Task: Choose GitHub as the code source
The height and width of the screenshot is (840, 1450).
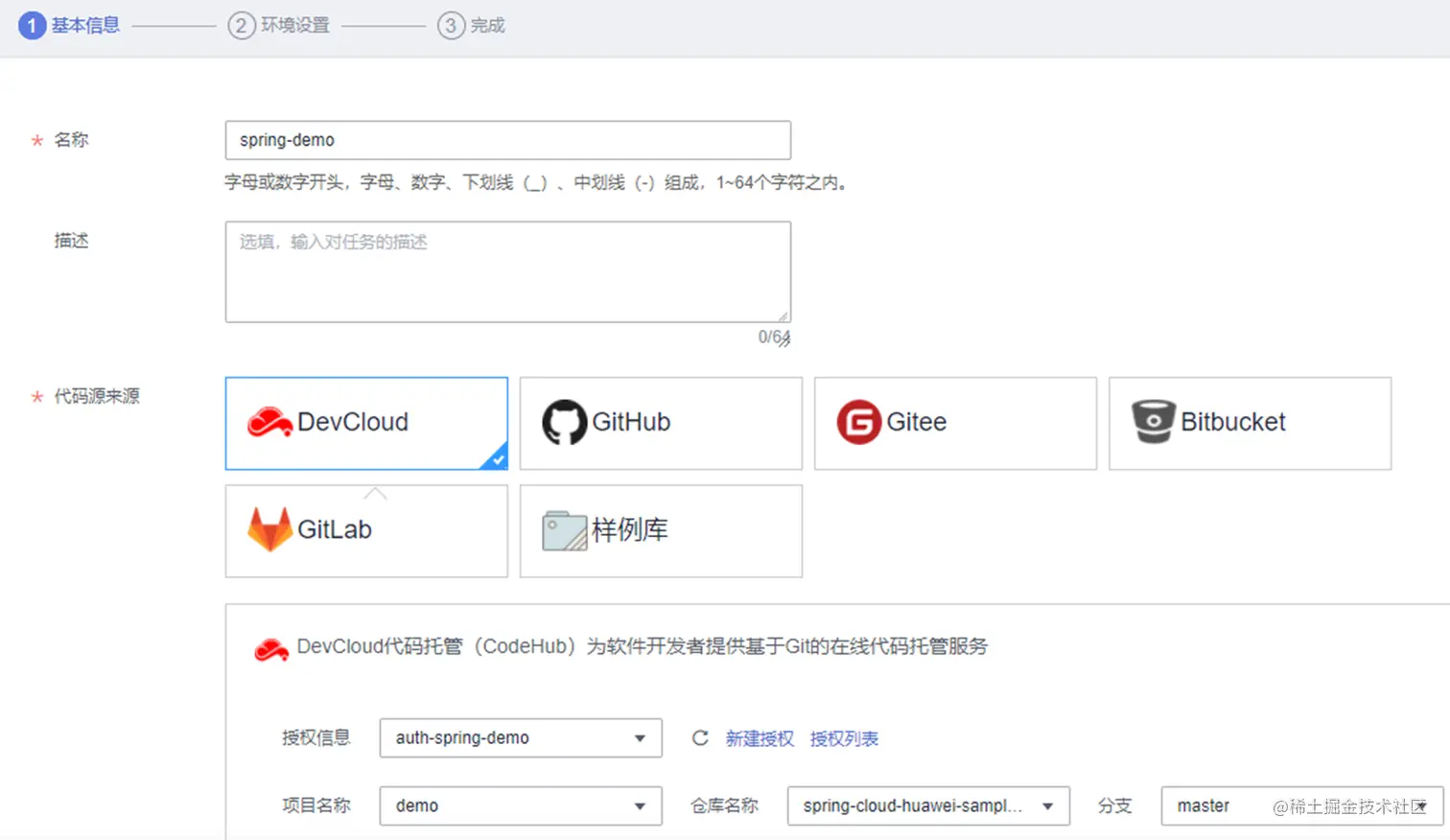Action: (x=661, y=423)
